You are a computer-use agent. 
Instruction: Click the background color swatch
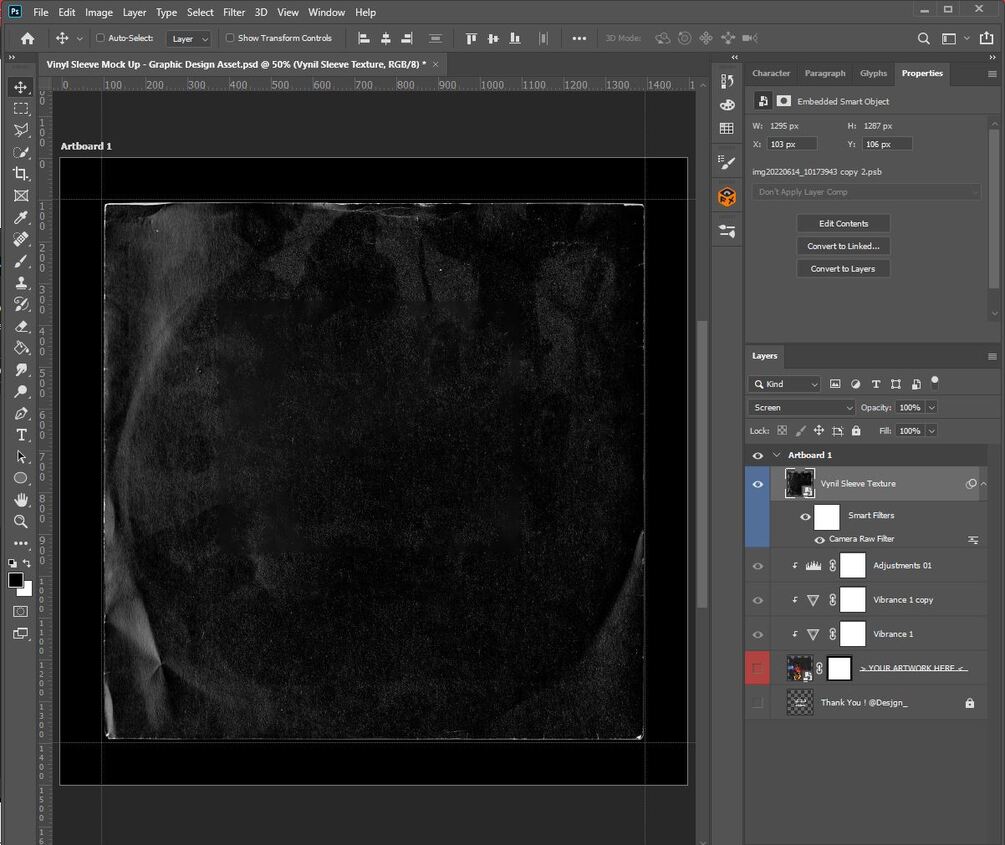[x=27, y=590]
